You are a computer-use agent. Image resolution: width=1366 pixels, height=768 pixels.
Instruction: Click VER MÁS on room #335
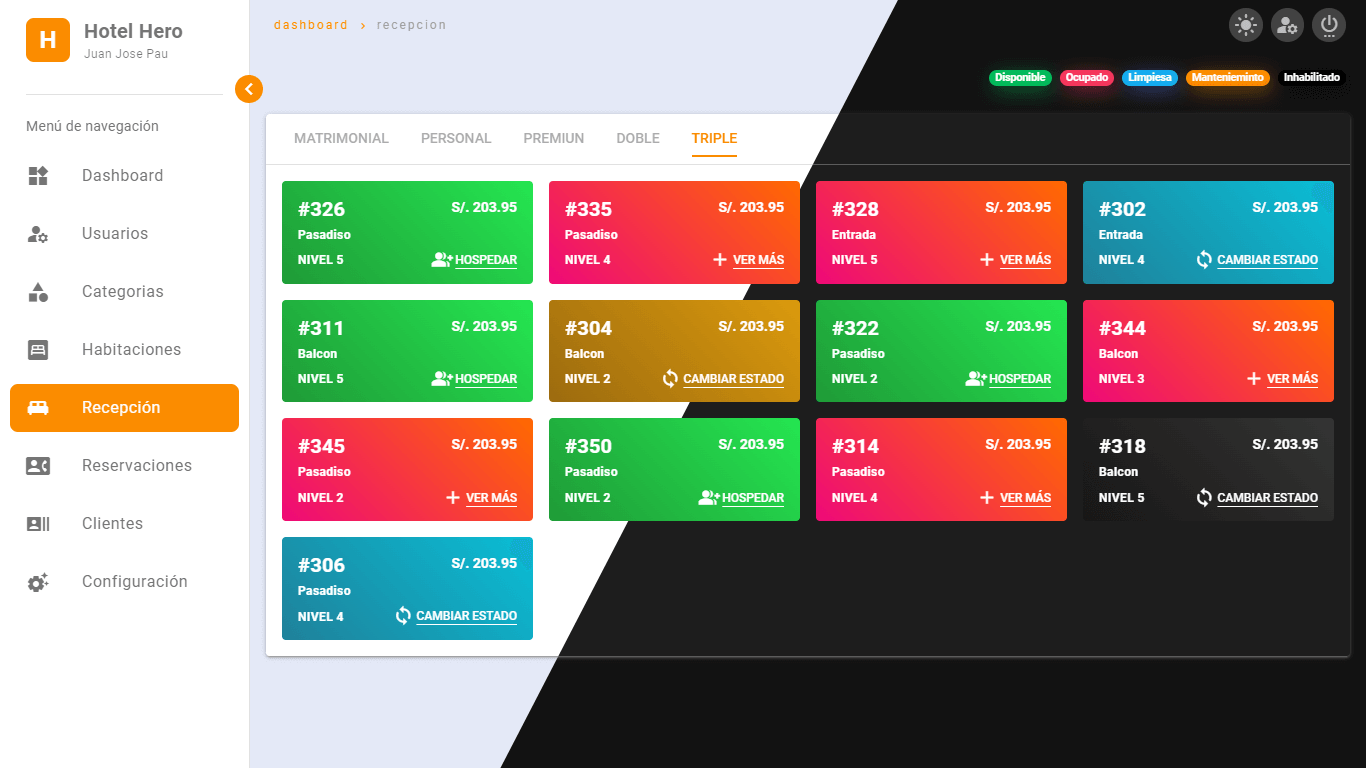(x=758, y=260)
